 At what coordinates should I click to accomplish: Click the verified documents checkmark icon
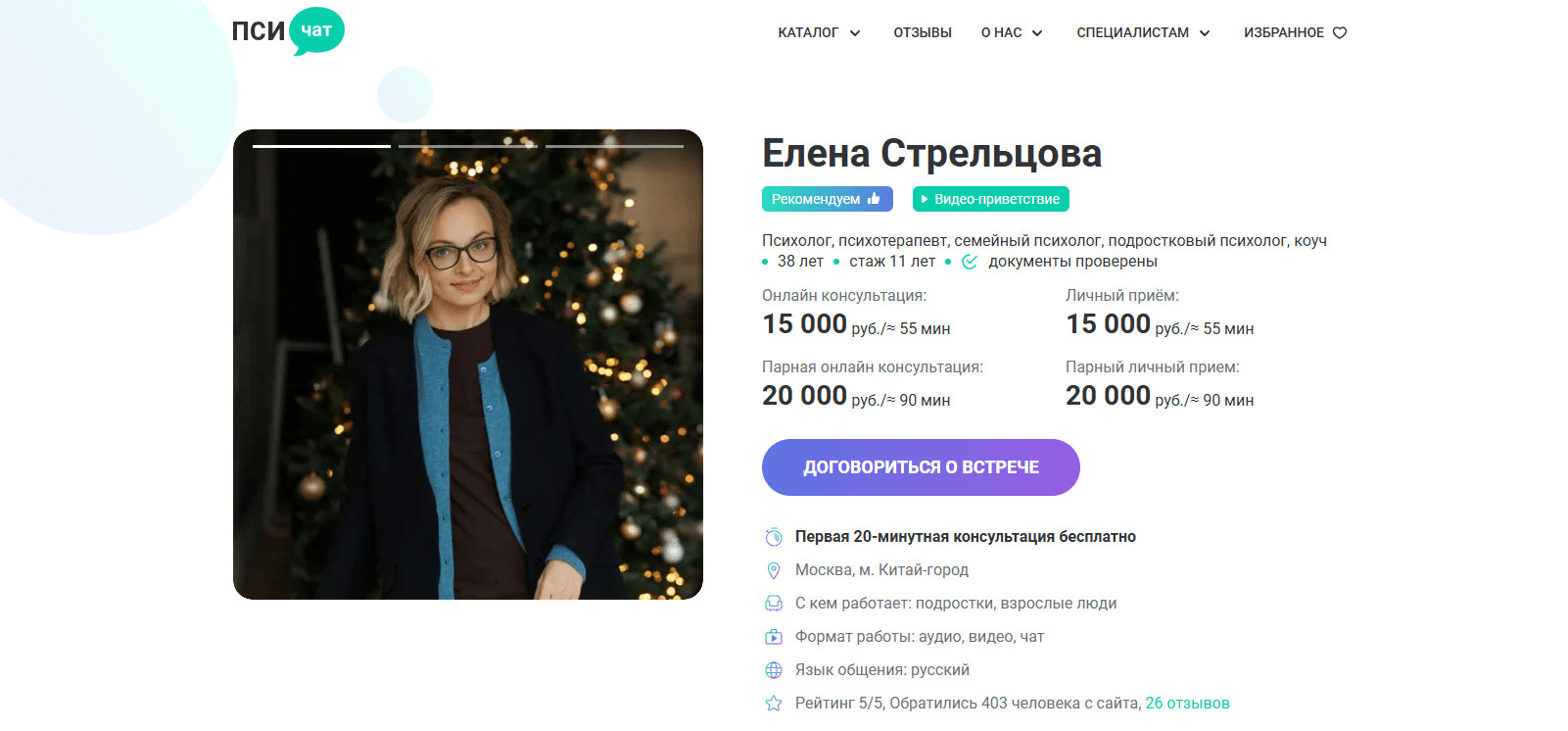(x=970, y=262)
